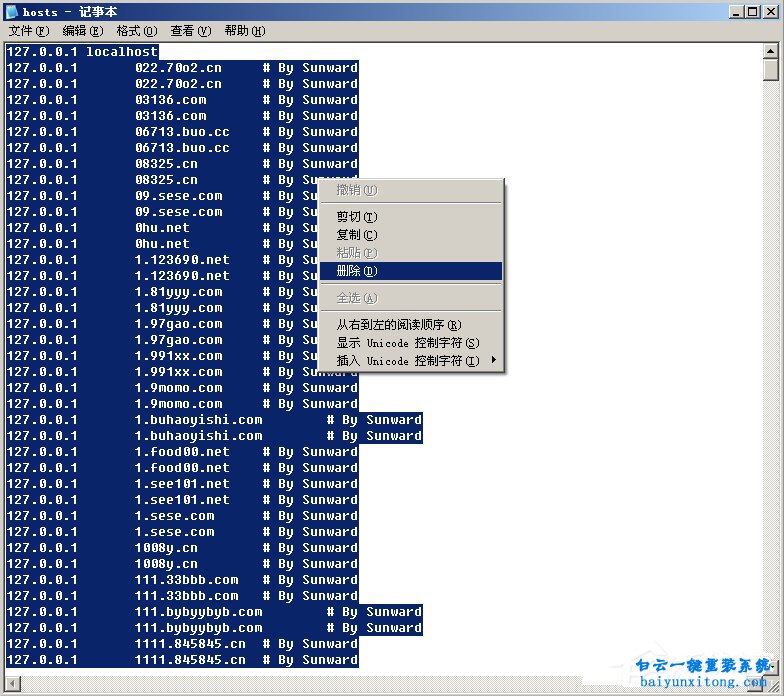Open the 查看 menu

click(x=190, y=31)
